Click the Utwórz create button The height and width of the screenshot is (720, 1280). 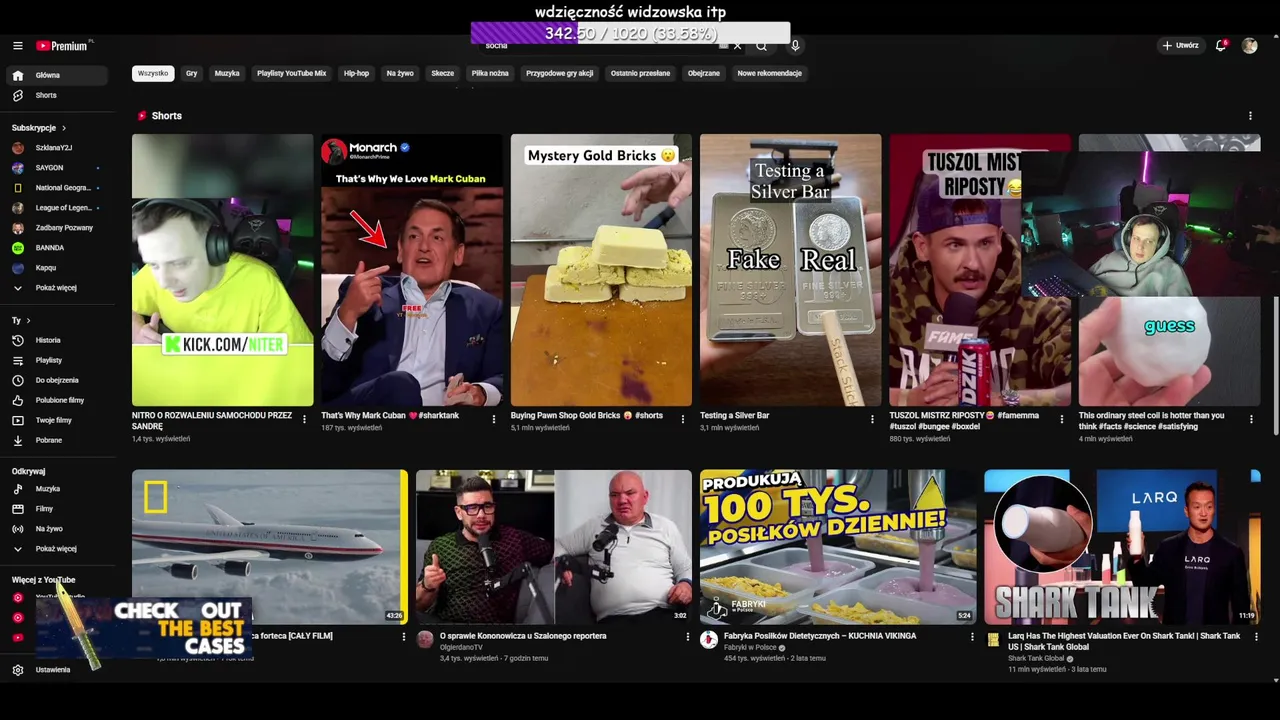(1180, 46)
